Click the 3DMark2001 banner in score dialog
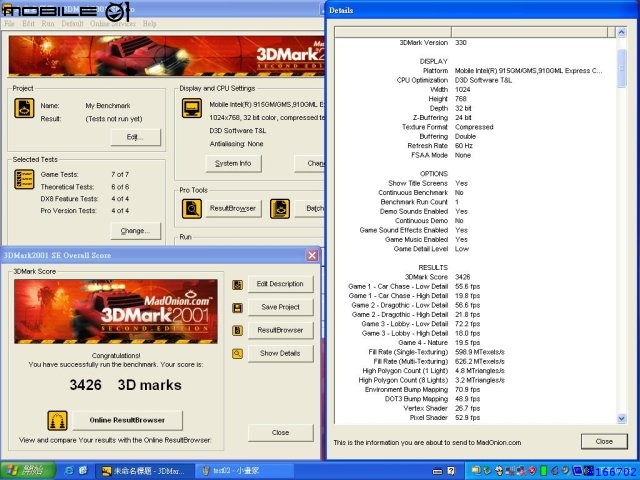This screenshot has height=480, width=640. pos(116,311)
